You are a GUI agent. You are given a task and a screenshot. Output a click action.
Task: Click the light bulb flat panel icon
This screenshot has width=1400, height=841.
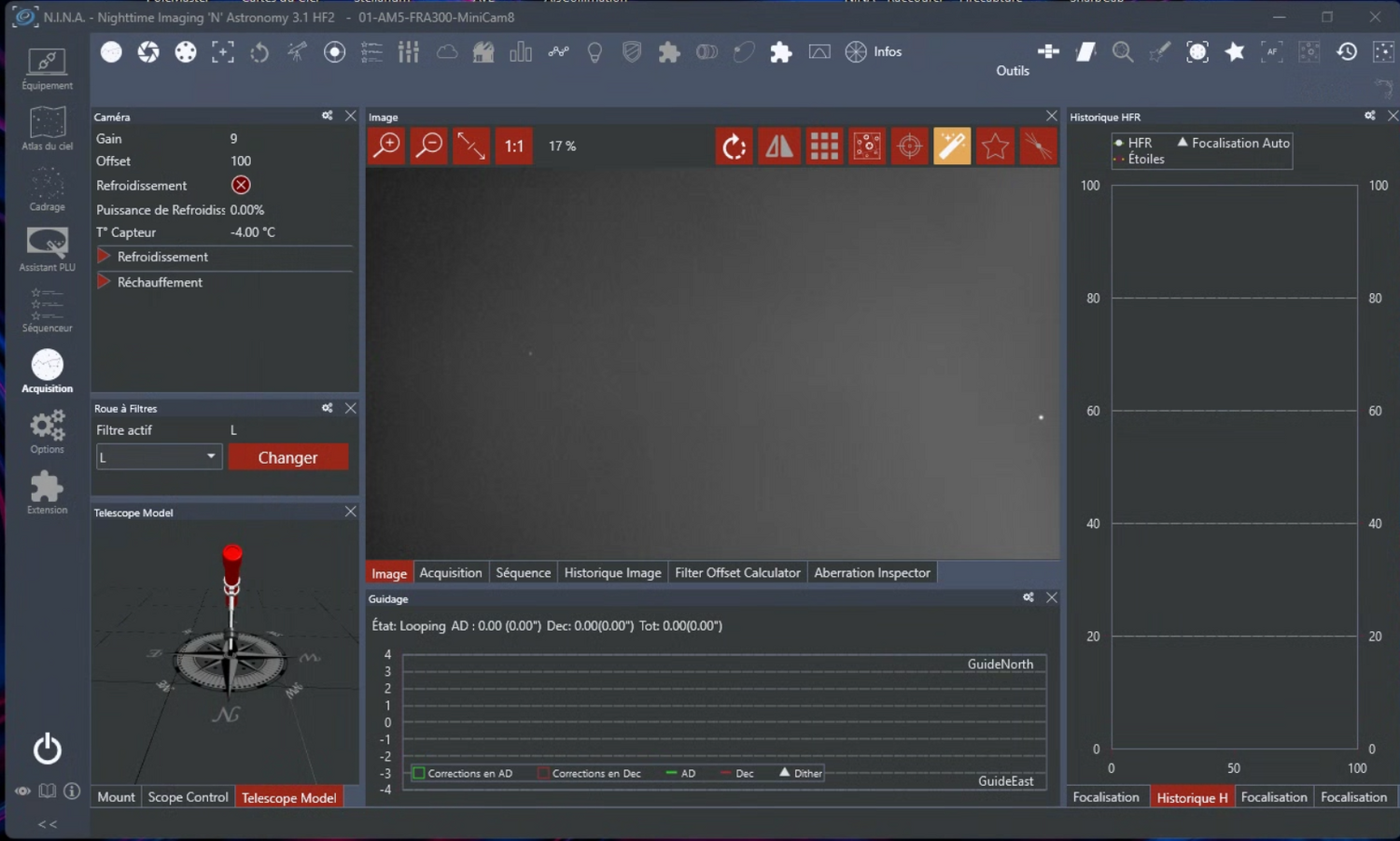[595, 52]
